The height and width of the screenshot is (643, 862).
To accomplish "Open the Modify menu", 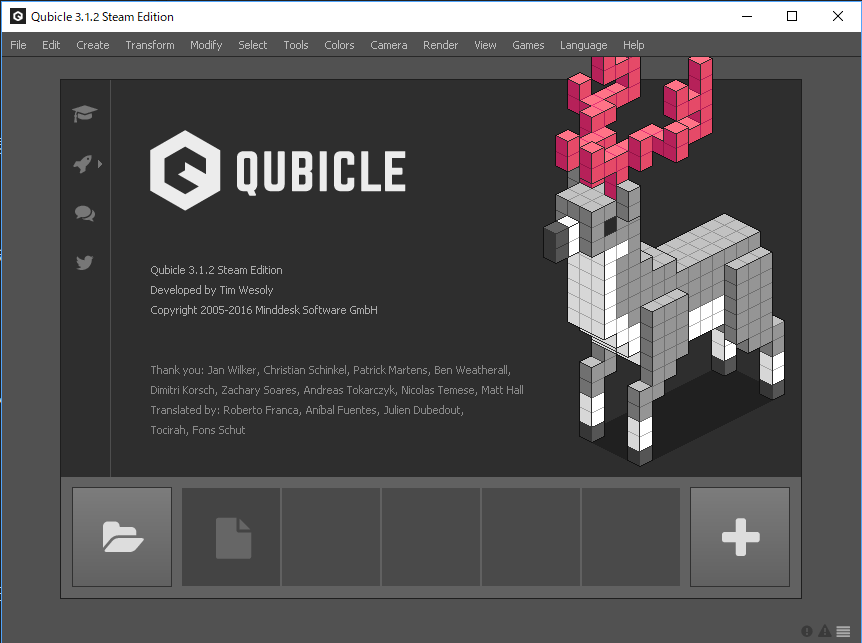I will point(206,45).
